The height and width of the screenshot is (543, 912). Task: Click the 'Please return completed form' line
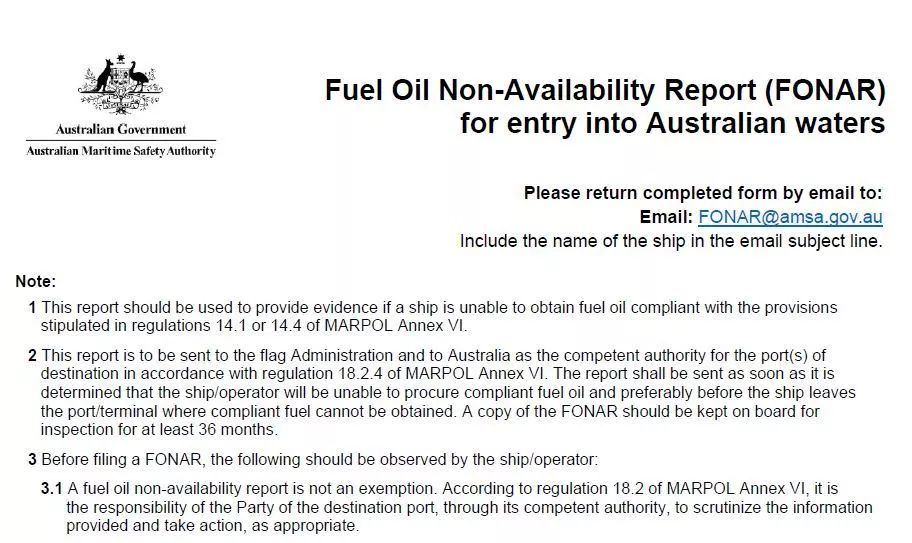(703, 193)
